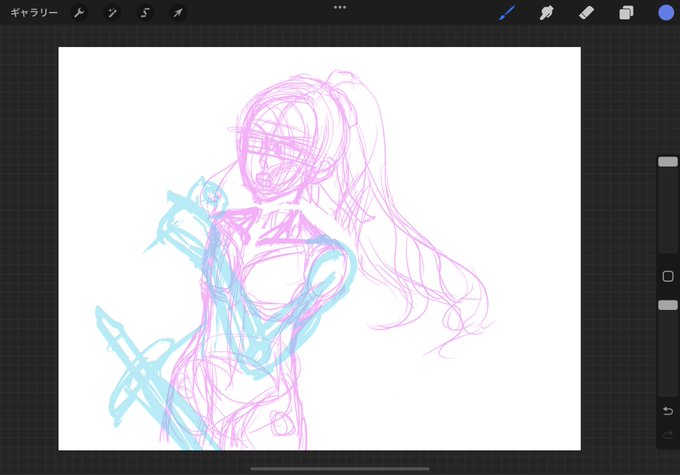680x475 pixels.
Task: Tap the three-dot menu at top center
Action: (340, 7)
